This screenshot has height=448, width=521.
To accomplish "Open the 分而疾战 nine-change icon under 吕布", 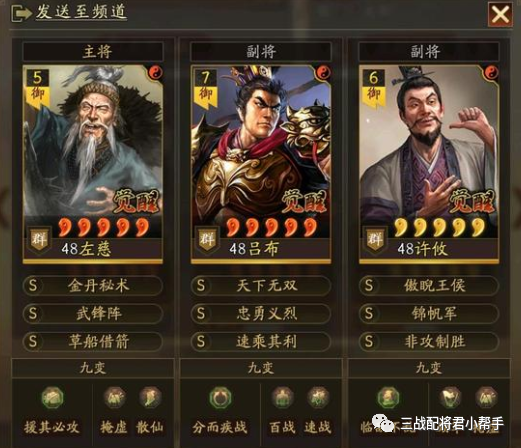I will (220, 397).
